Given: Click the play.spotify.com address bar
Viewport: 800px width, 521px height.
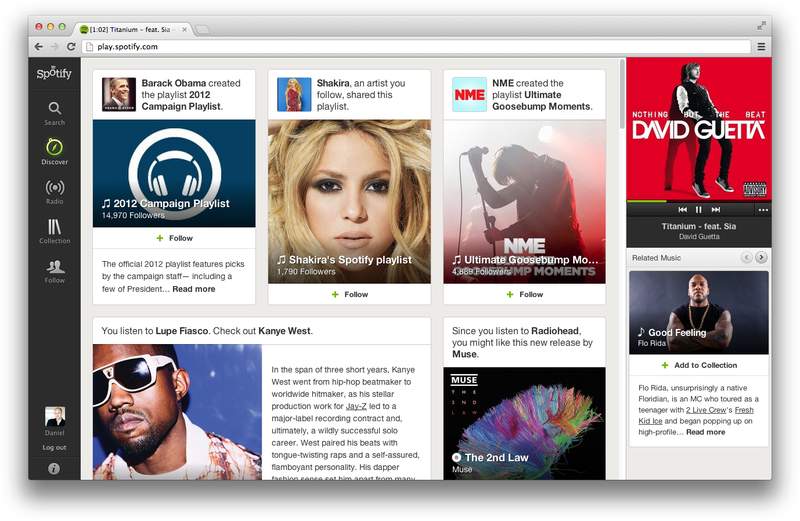Looking at the screenshot, I should pyautogui.click(x=417, y=46).
